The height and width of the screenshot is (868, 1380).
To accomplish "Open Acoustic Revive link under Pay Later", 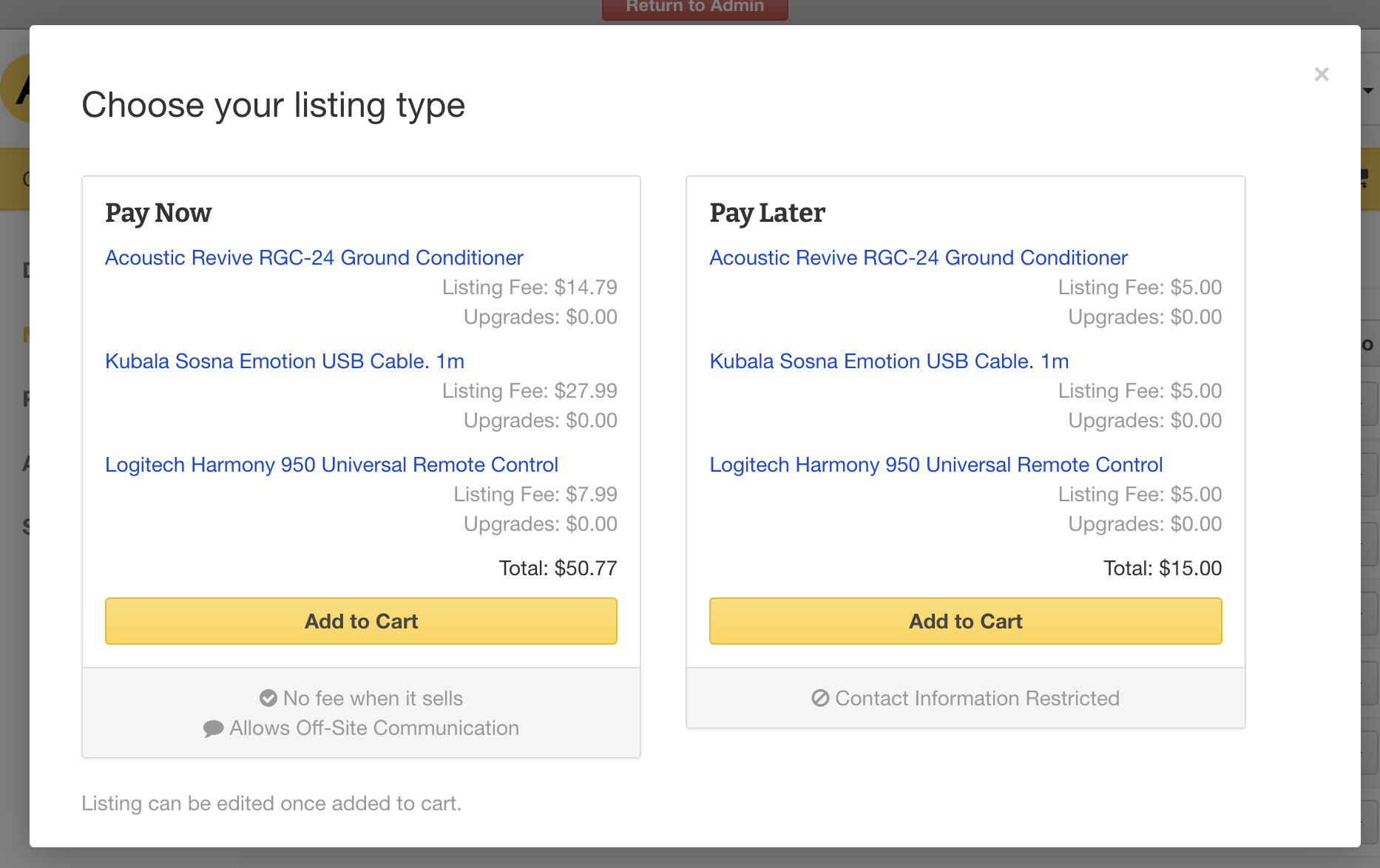I will click(919, 257).
